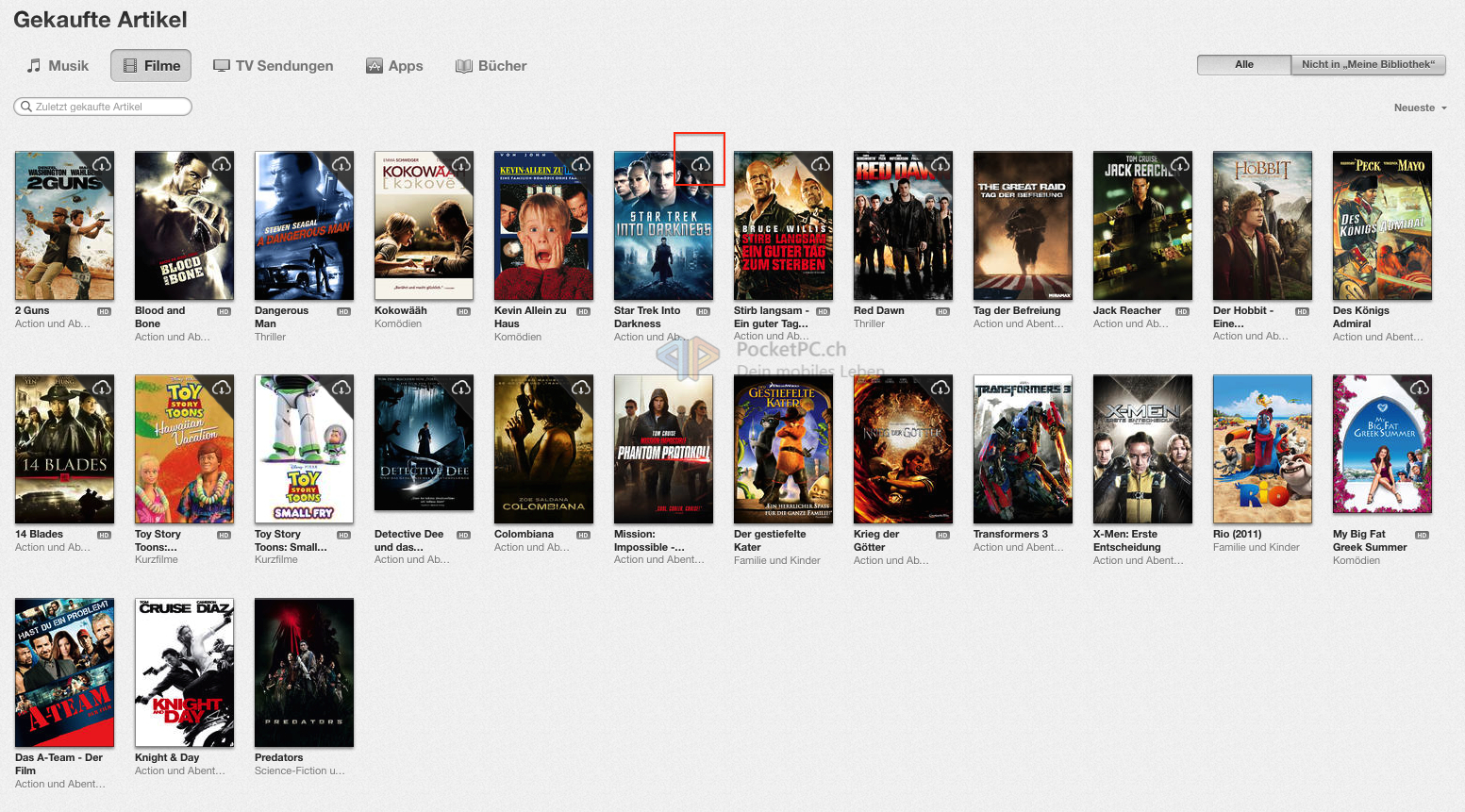
Task: Show all purchases with the Alle filter
Action: point(1243,65)
